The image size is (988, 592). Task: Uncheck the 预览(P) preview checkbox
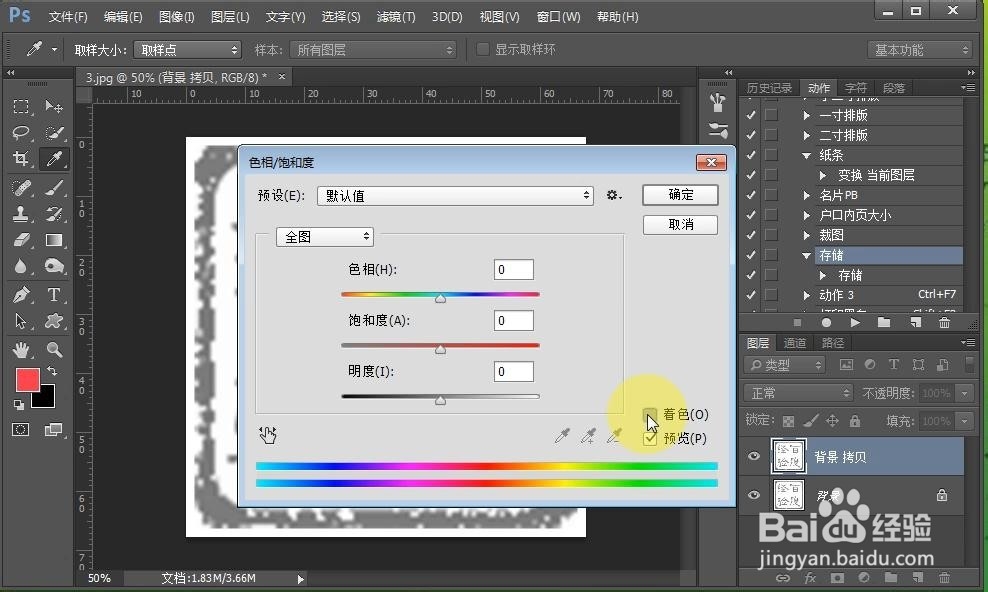click(x=651, y=438)
